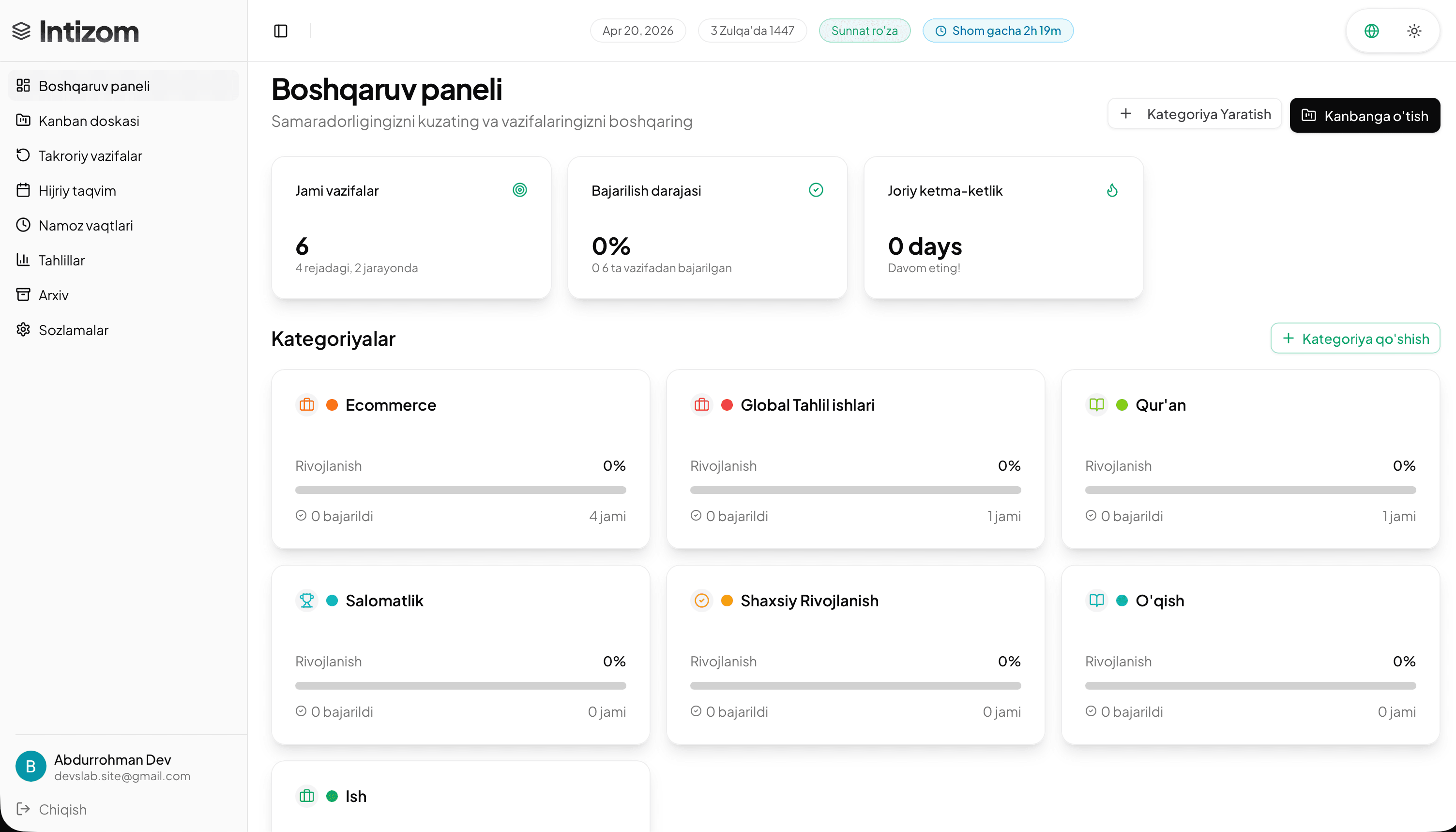Open Hijriy taqvim from the sidebar

coord(77,190)
